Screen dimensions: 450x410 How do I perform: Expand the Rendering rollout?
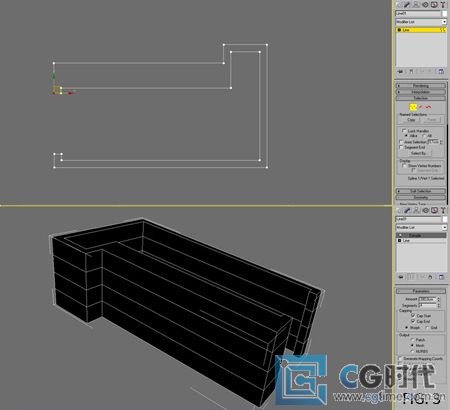(x=421, y=86)
